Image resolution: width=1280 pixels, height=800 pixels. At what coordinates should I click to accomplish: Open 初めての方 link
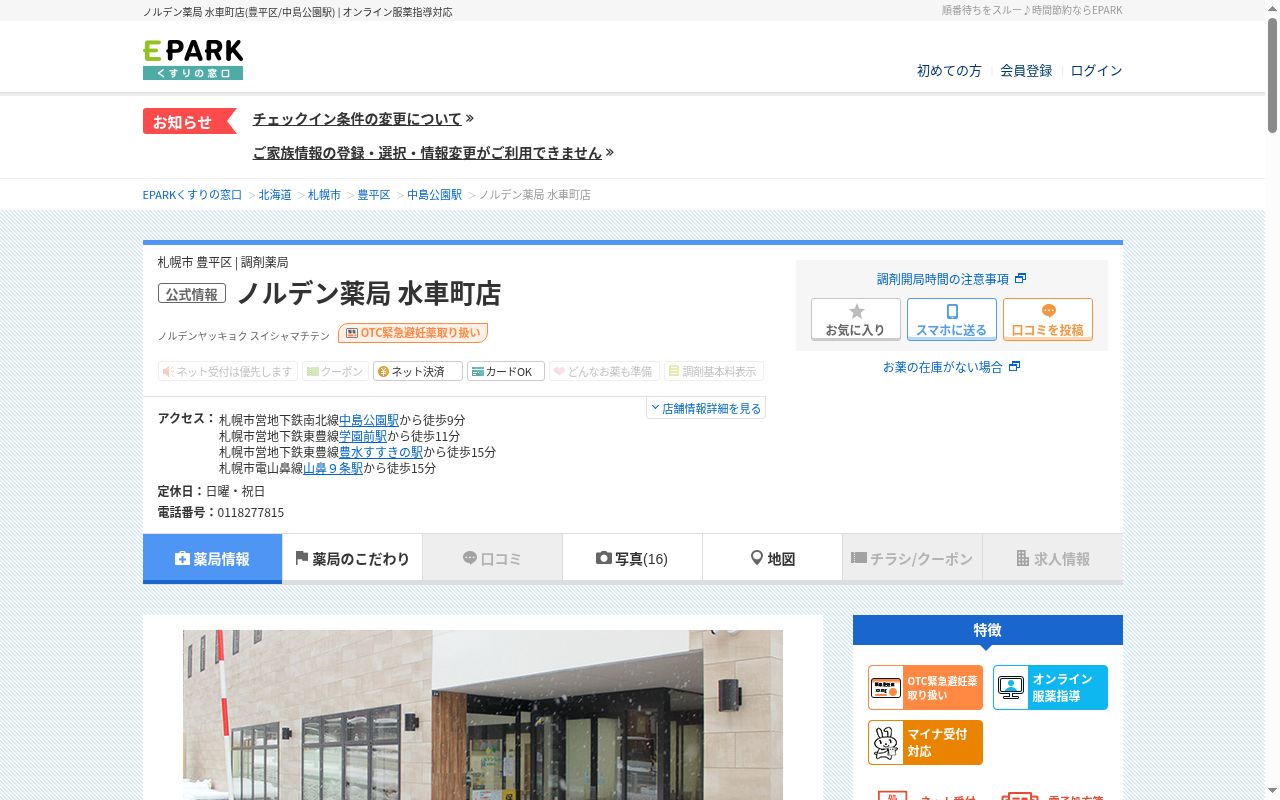949,71
